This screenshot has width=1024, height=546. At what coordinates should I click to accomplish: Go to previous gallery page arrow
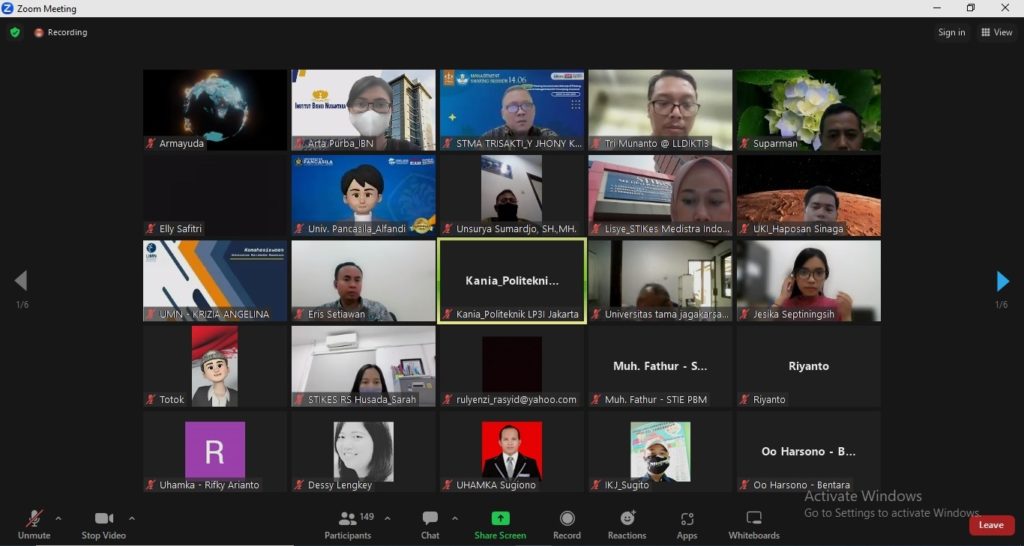[x=21, y=281]
